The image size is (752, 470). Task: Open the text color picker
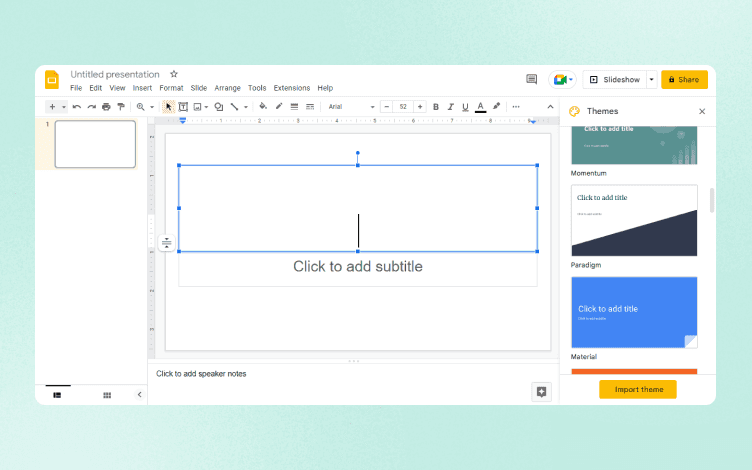coord(480,107)
